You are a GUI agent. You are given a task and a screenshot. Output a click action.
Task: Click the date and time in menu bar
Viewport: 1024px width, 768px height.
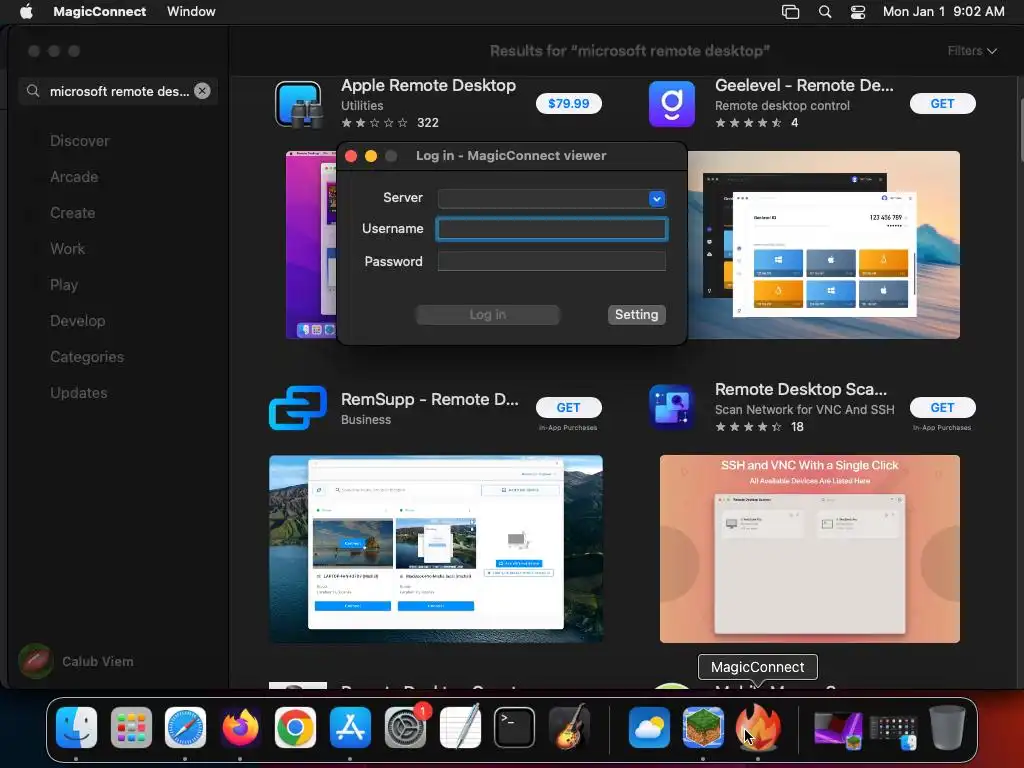pyautogui.click(x=944, y=12)
